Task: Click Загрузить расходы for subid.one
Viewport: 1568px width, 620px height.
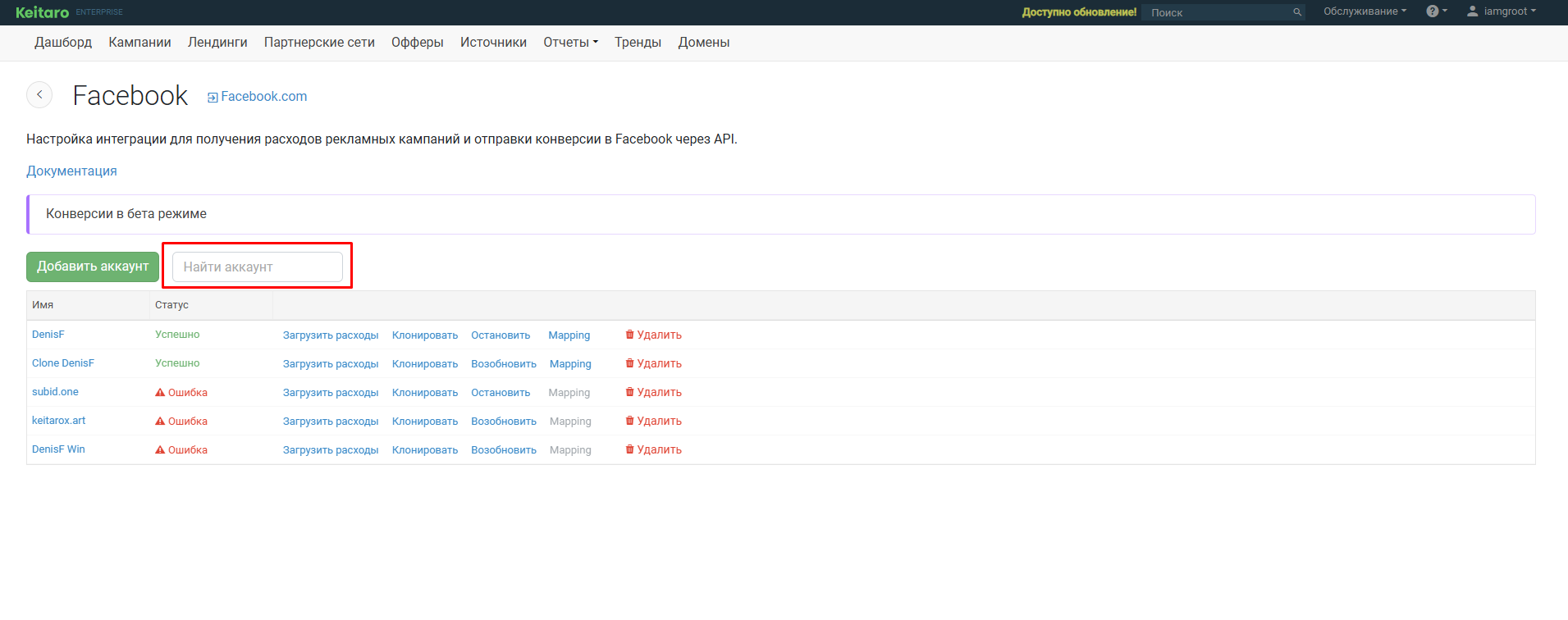Action: (x=331, y=393)
